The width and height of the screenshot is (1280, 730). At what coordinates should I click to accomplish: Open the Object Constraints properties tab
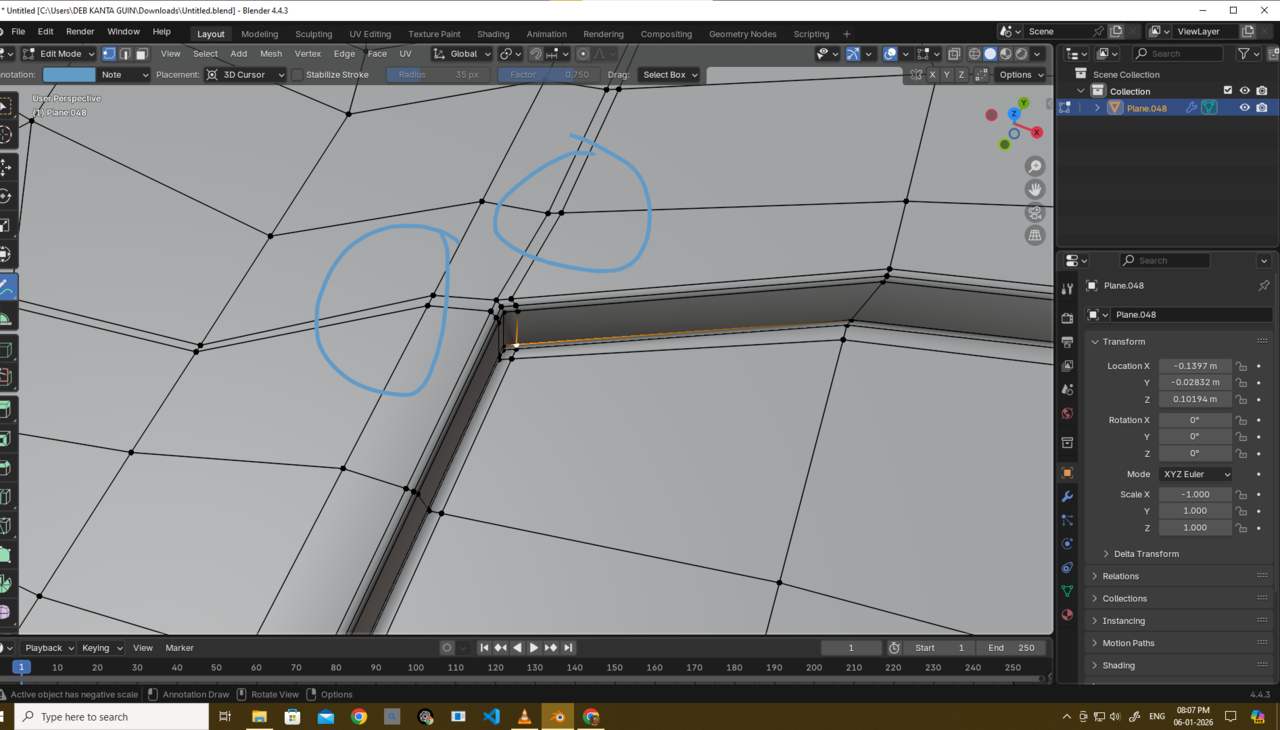click(x=1067, y=568)
